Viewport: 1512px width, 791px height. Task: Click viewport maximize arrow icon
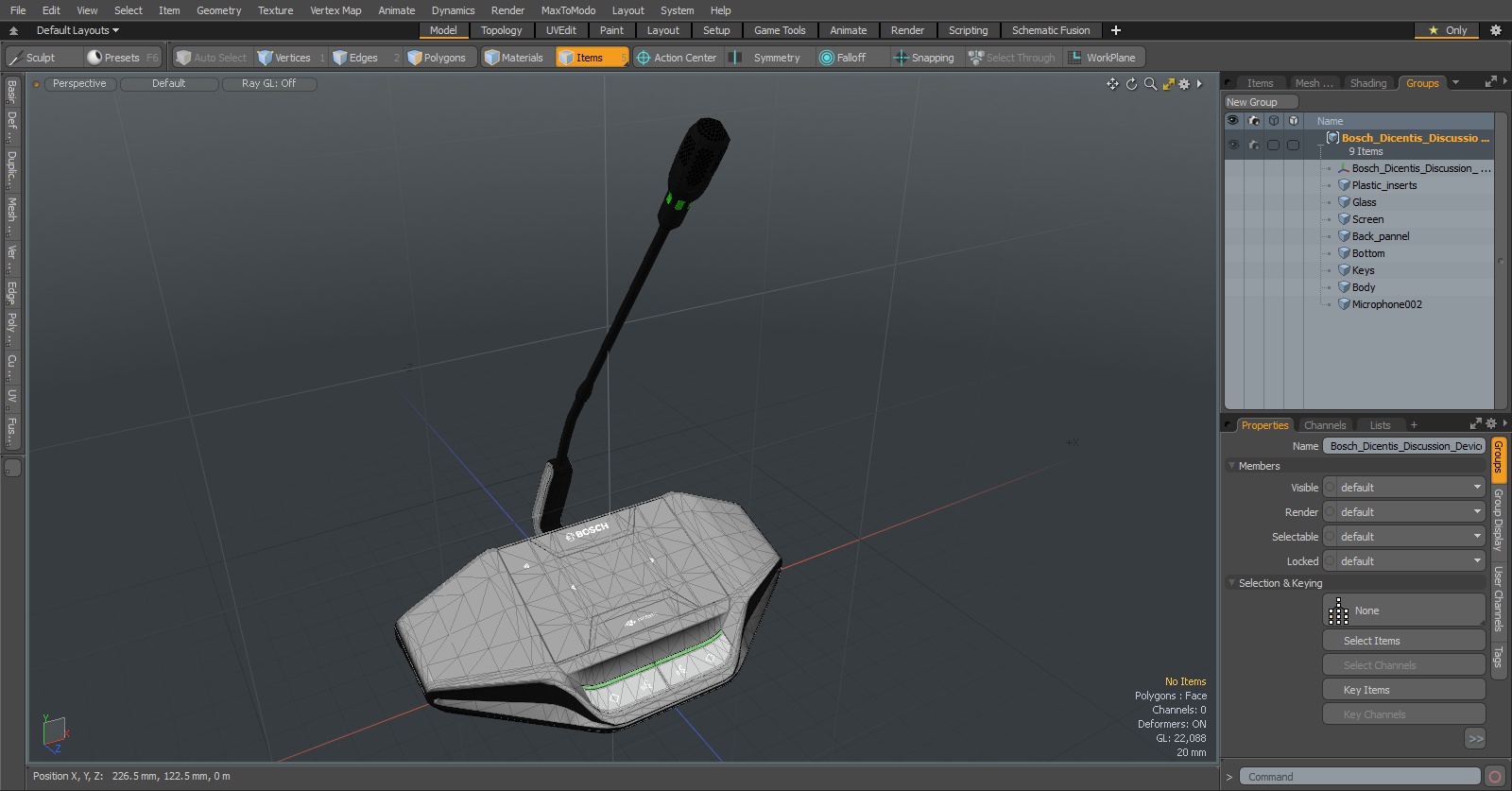pos(1169,84)
